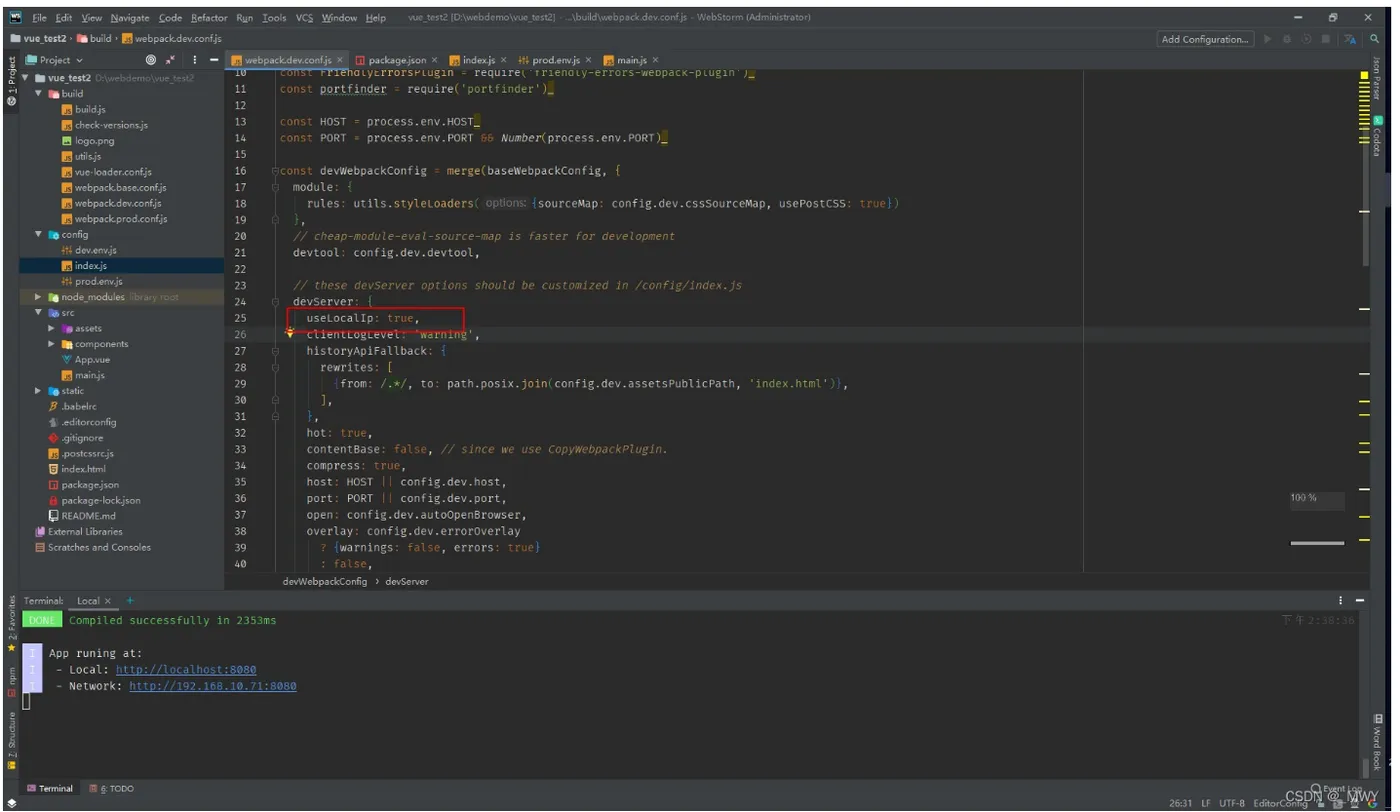Image resolution: width=1400 pixels, height=812 pixels.
Task: Select package-lock.json in project tree
Action: [x=101, y=500]
